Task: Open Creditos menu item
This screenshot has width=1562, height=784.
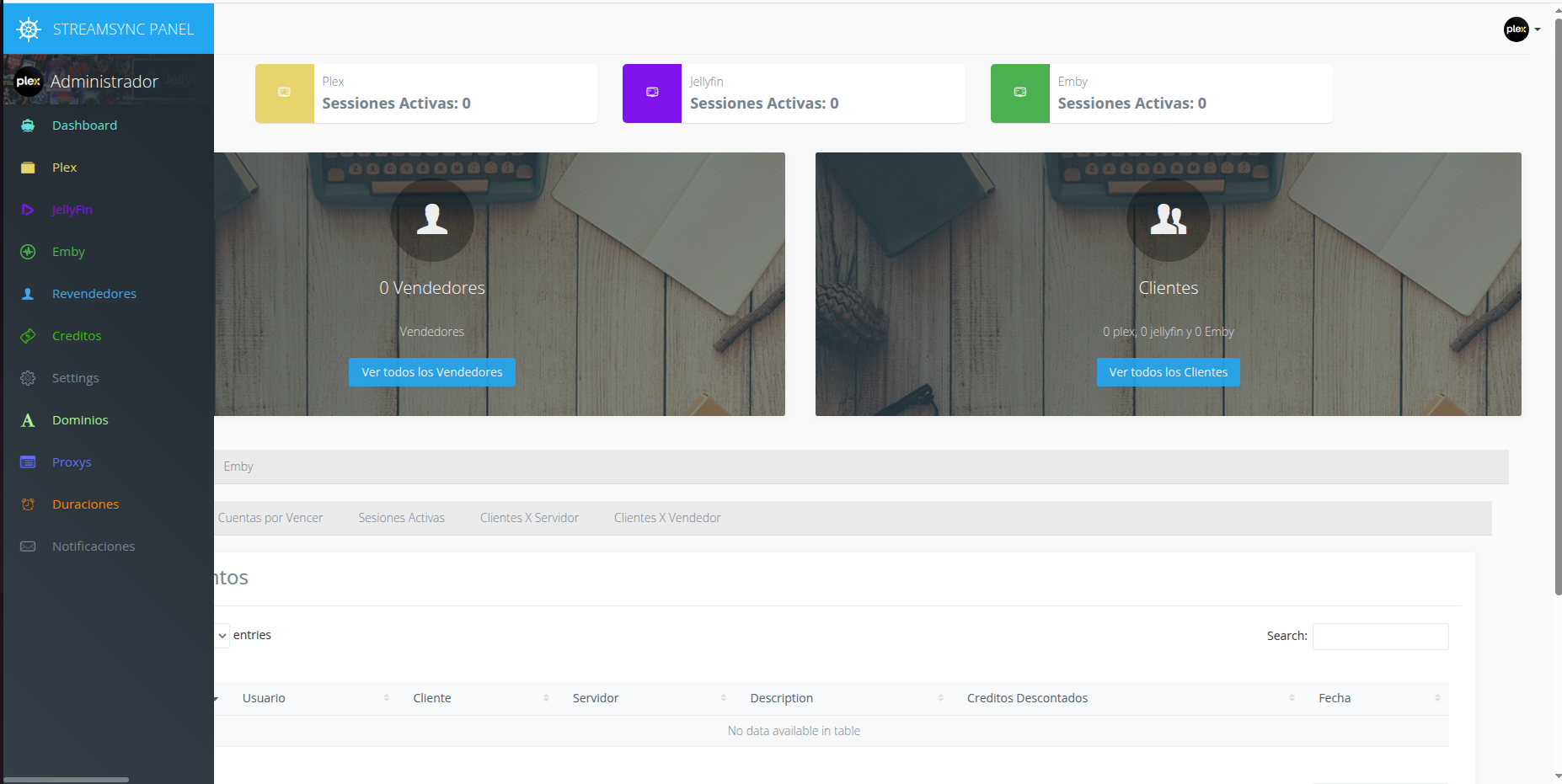Action: pyautogui.click(x=77, y=336)
